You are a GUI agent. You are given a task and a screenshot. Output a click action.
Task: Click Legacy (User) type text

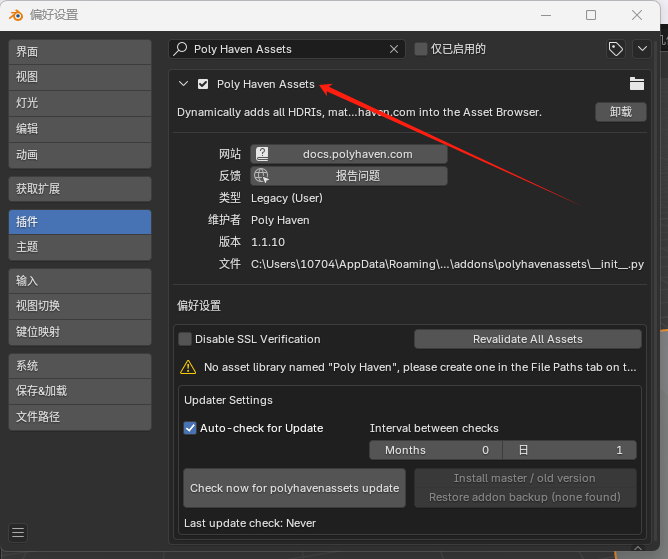click(287, 198)
